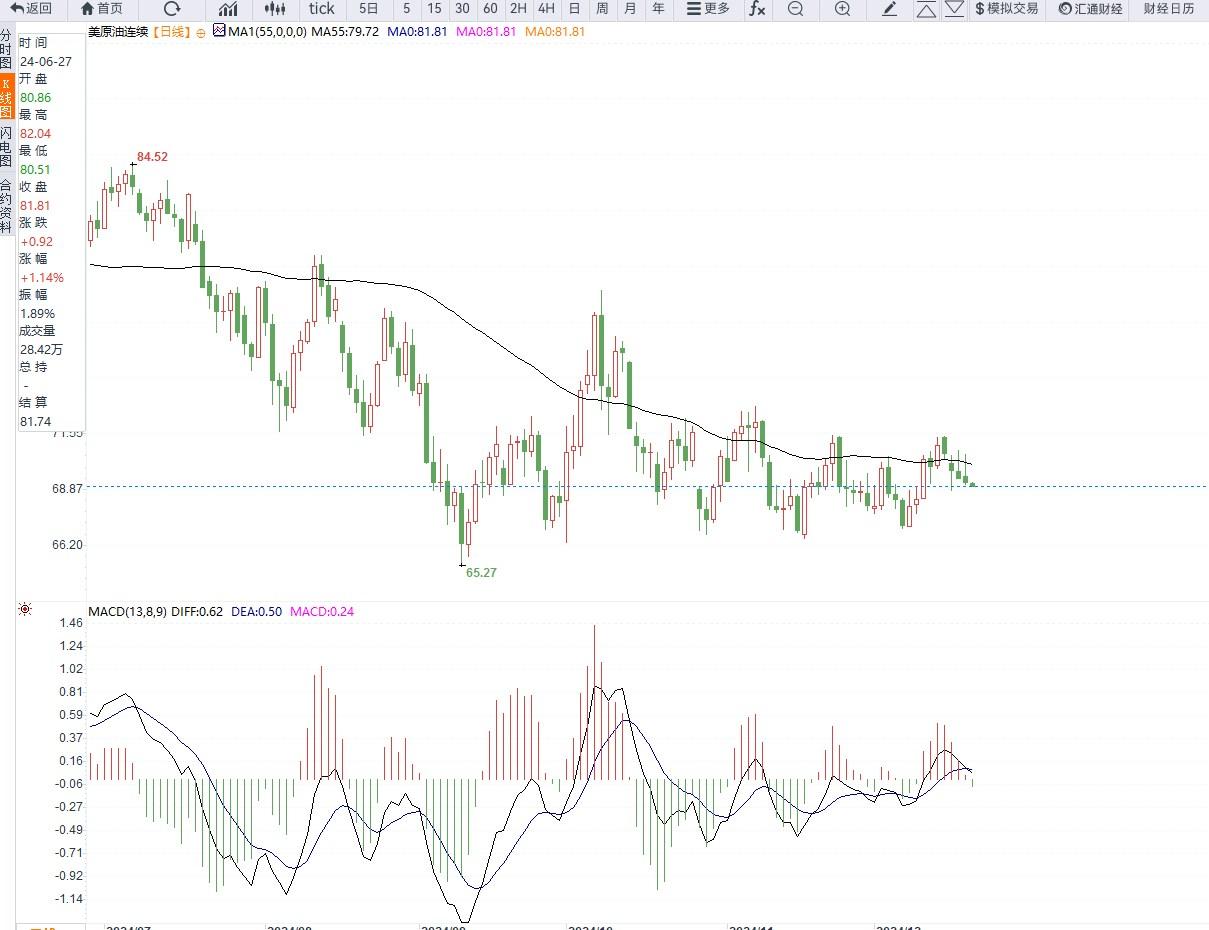Click the up-triangle expand icon in toolbar

click(926, 9)
